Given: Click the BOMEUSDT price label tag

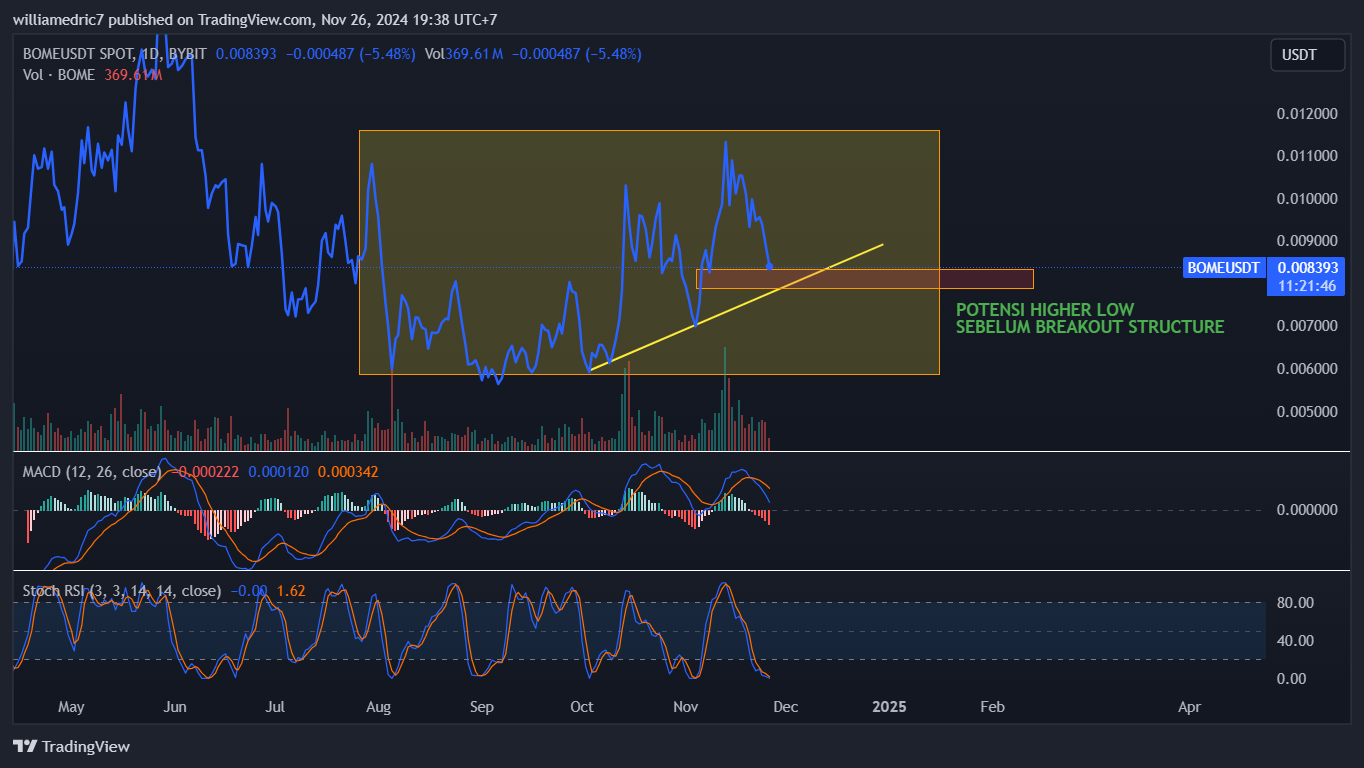Looking at the screenshot, I should click(1222, 268).
